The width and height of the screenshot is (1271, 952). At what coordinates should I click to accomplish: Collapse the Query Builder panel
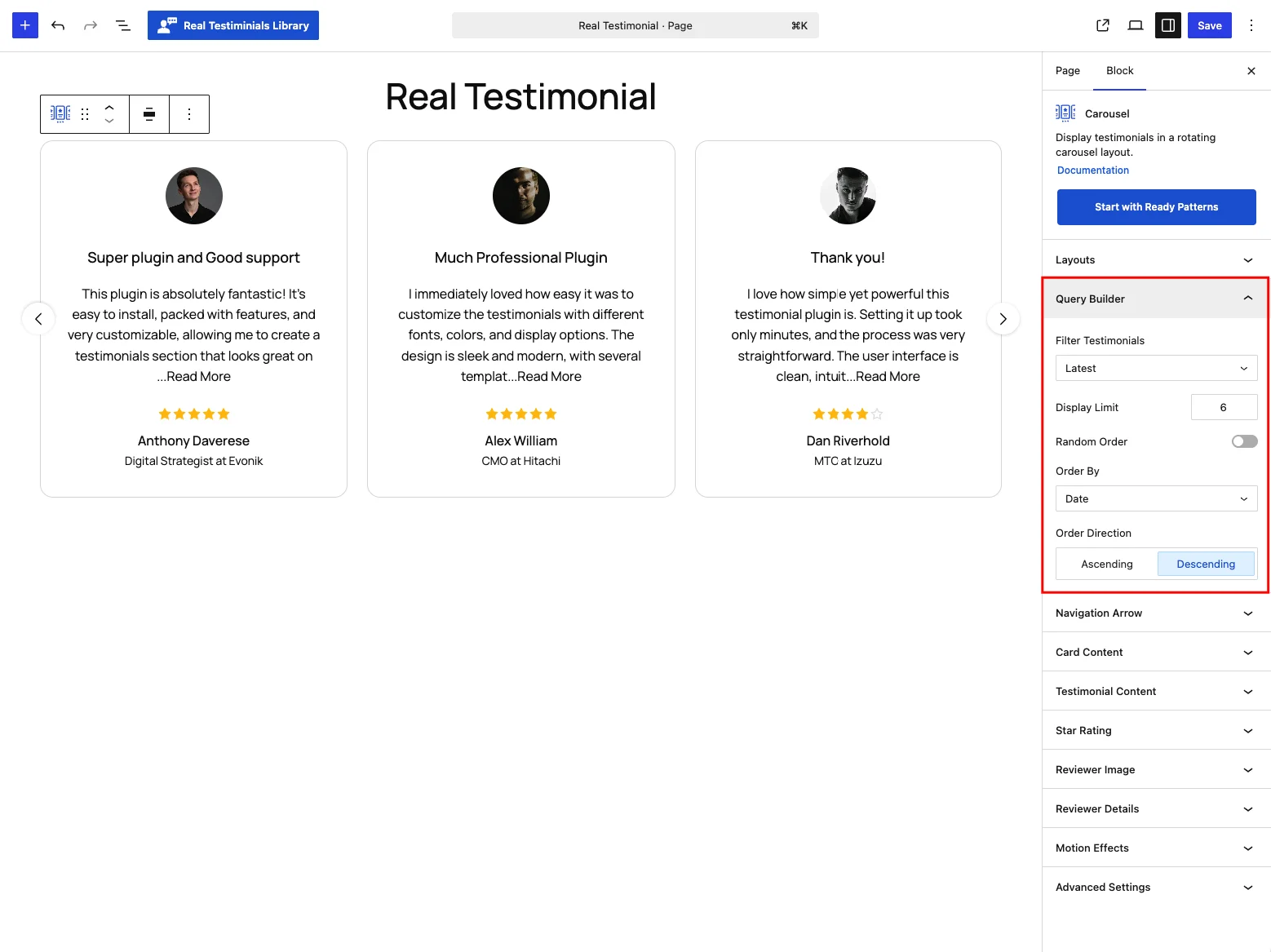click(1155, 299)
